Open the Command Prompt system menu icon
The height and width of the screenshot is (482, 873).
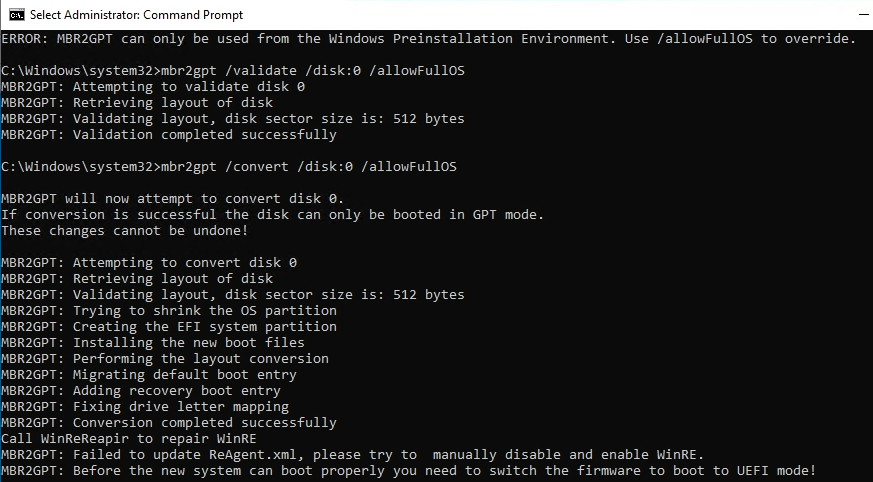[16, 15]
